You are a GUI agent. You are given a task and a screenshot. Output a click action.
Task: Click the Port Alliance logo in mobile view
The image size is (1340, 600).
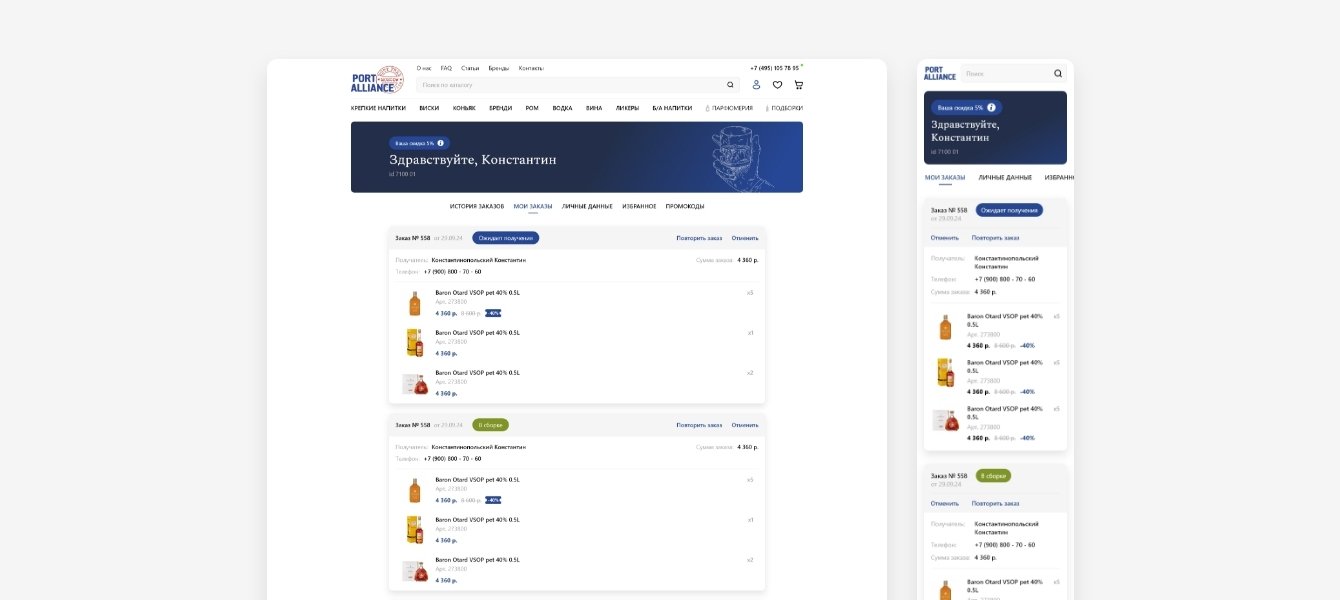[x=940, y=73]
